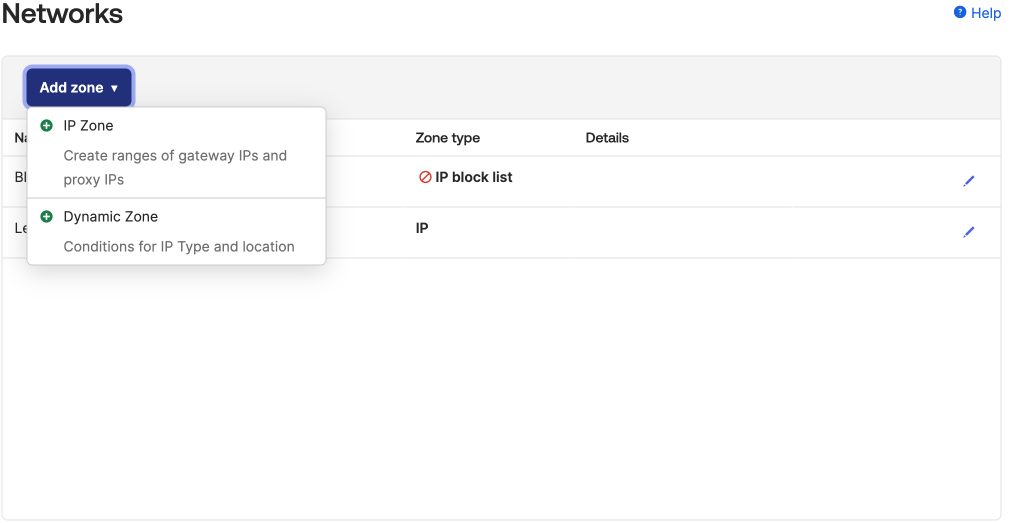
Task: Select the IP Zone menu option
Action: click(x=89, y=126)
